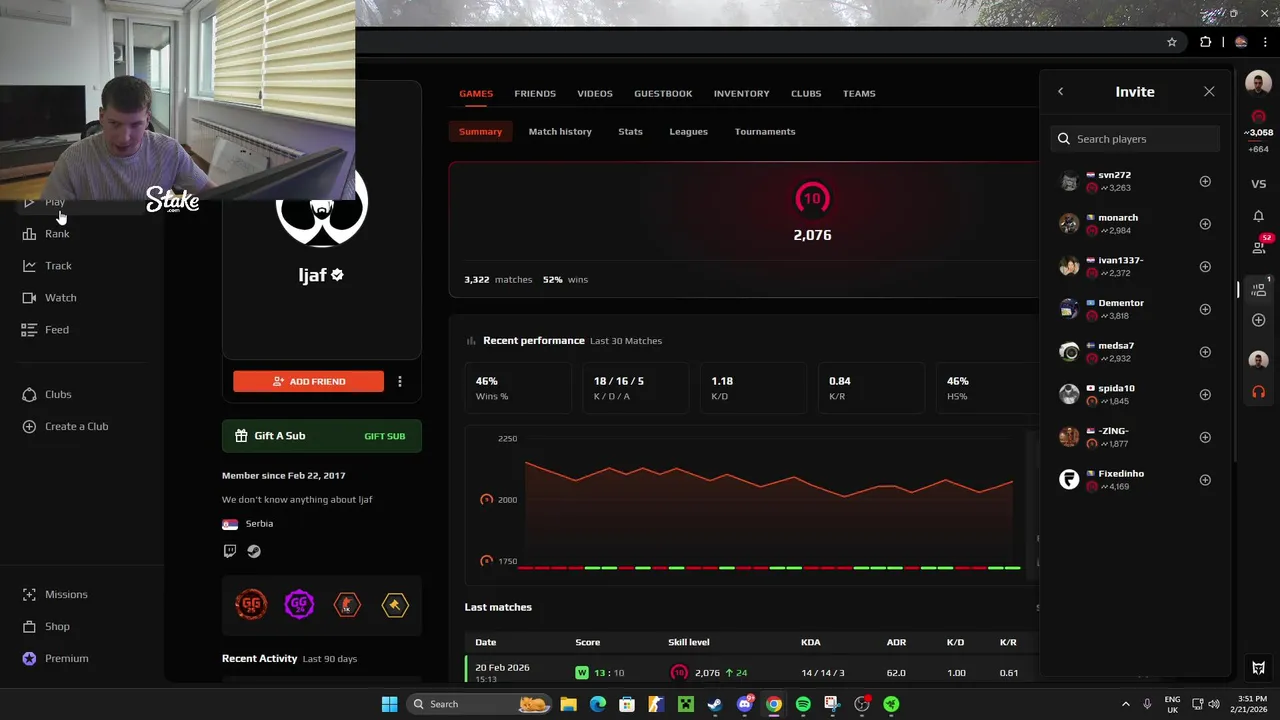1280x720 pixels.
Task: Show hidden system tray icons chevron
Action: coord(1125,704)
